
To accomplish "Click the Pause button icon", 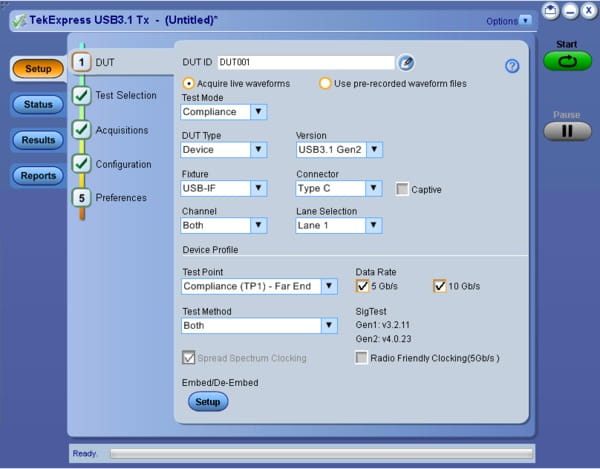I will click(x=567, y=131).
